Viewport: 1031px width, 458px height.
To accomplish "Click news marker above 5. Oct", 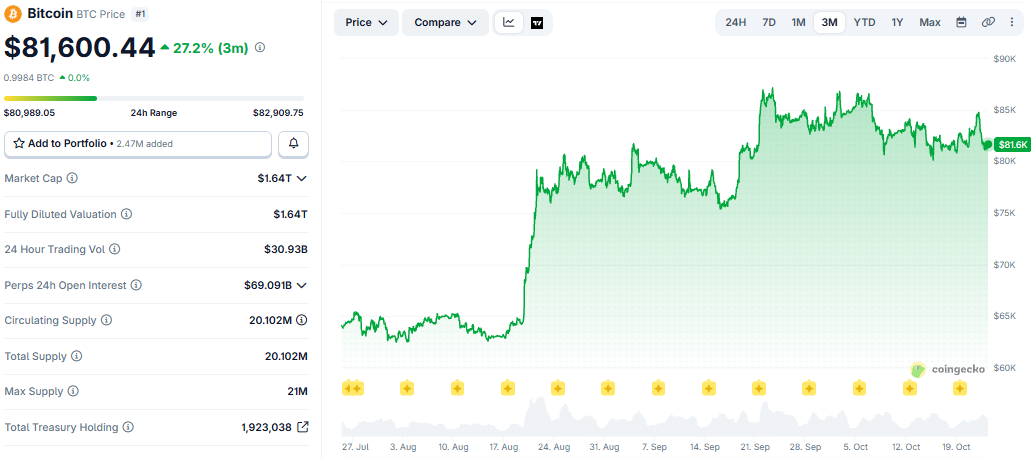I will click(859, 388).
